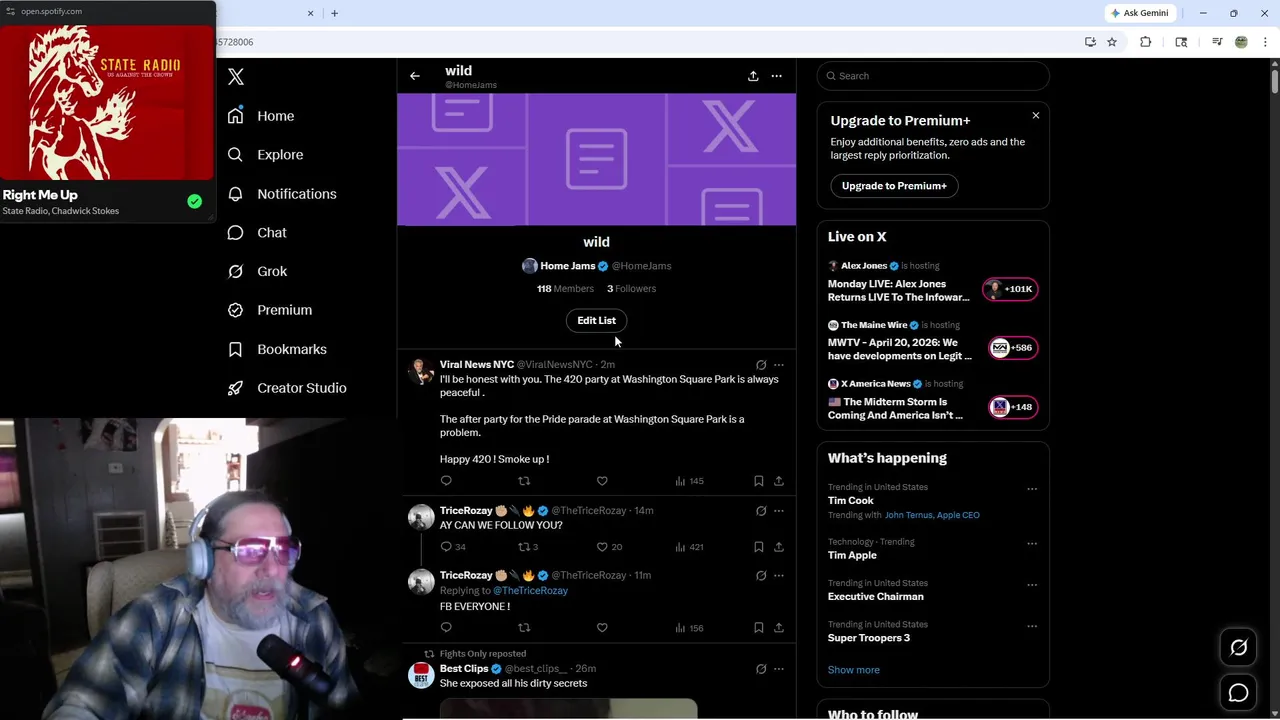Join The Maine Wire live broadcast
The width and height of the screenshot is (1280, 720).
(1012, 348)
